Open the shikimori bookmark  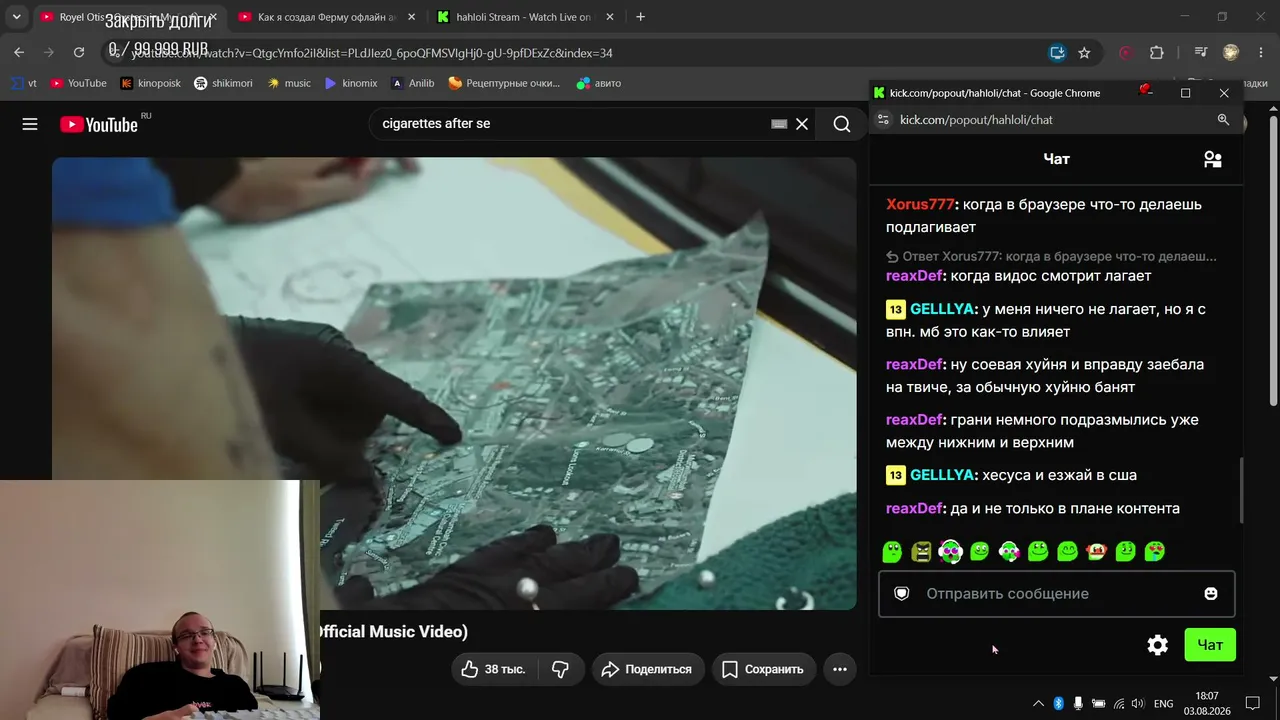(x=223, y=83)
